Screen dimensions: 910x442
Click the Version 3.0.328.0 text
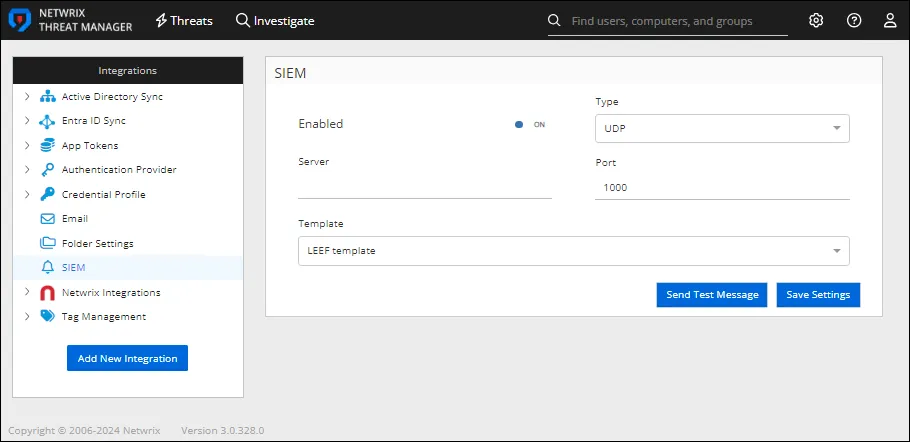point(223,430)
